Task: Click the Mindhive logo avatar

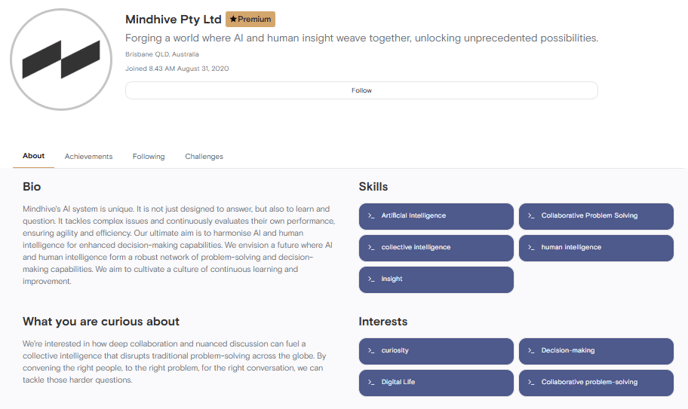Action: click(61, 59)
